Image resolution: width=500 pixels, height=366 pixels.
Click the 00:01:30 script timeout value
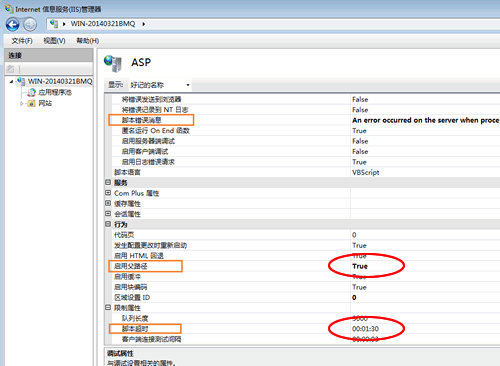[365, 329]
